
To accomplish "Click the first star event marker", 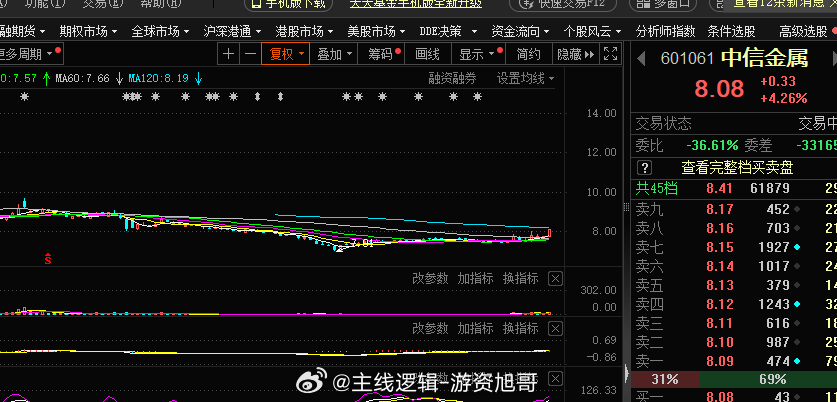I will (x=24, y=97).
